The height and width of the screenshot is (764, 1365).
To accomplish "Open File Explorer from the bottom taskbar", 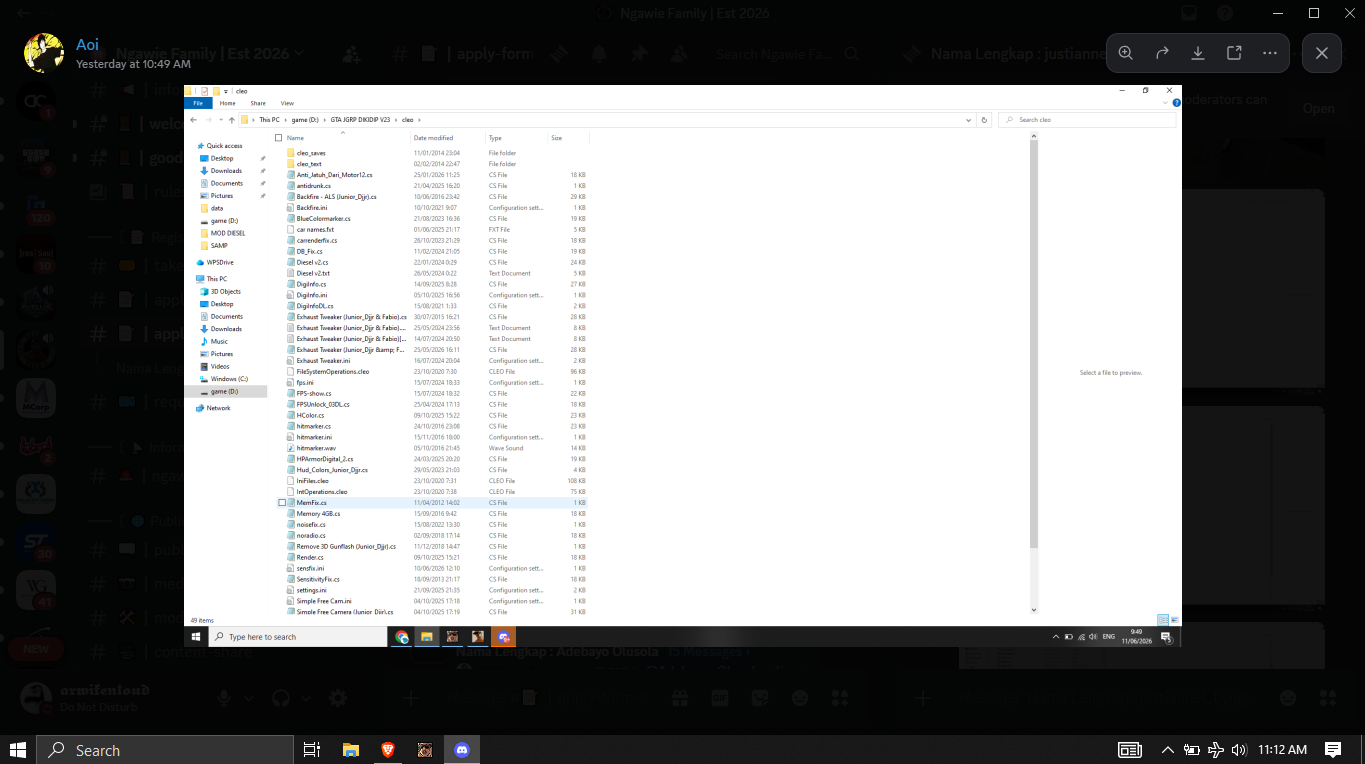I will [x=351, y=749].
